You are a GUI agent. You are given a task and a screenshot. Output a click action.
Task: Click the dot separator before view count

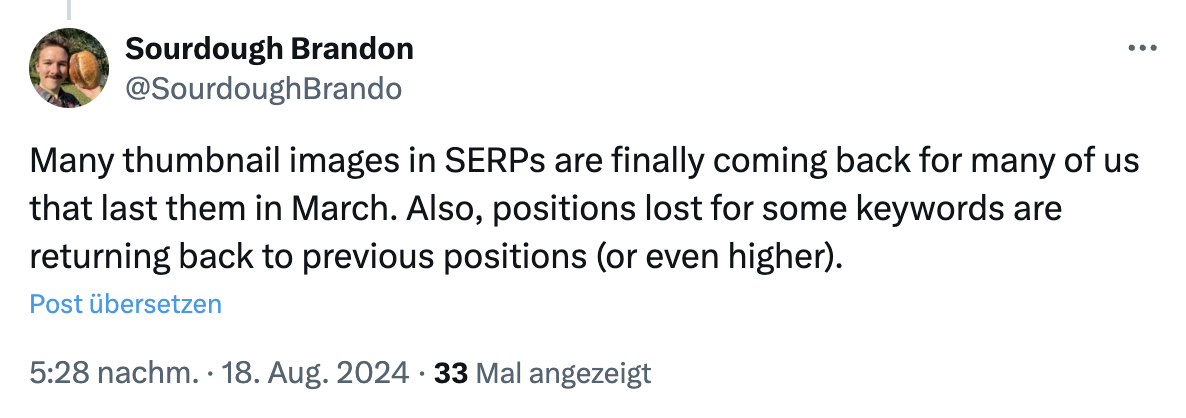point(424,374)
